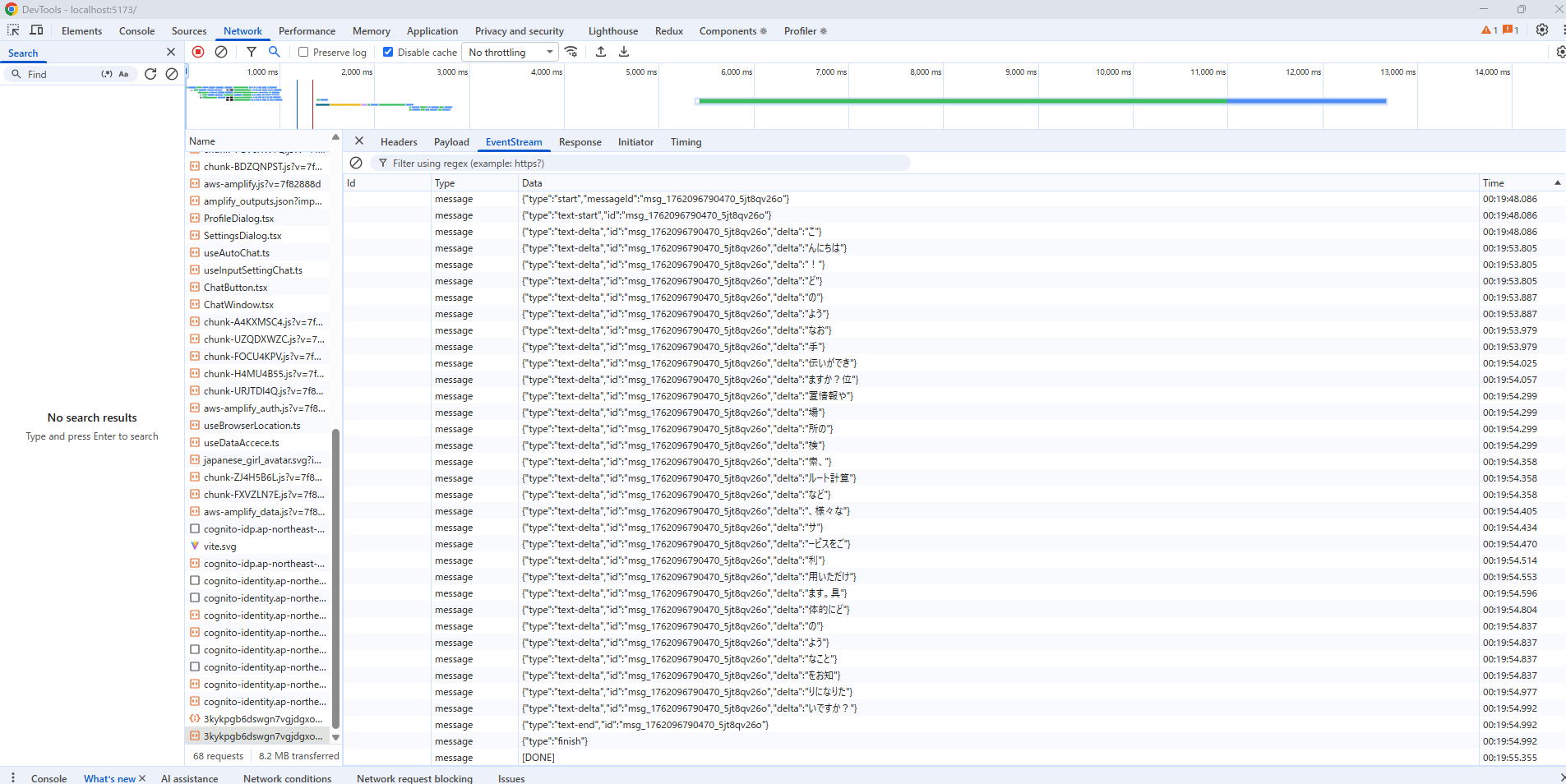Open AI assistance in the drawer
The width and height of the screenshot is (1566, 784).
(x=190, y=778)
